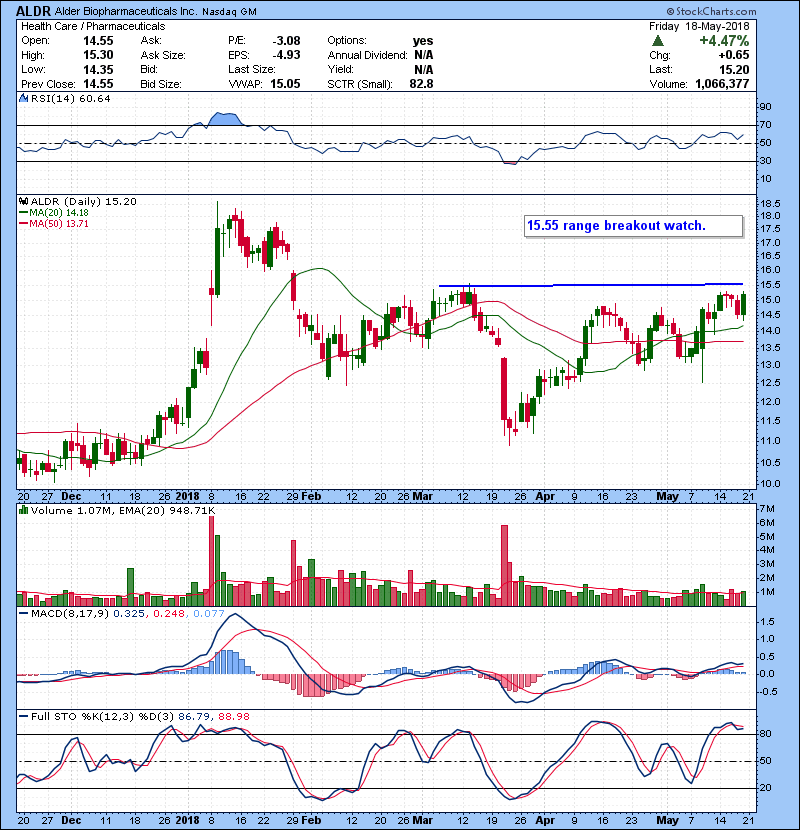Click the 2018 year label on price axis
800x830 pixels.
[187, 497]
